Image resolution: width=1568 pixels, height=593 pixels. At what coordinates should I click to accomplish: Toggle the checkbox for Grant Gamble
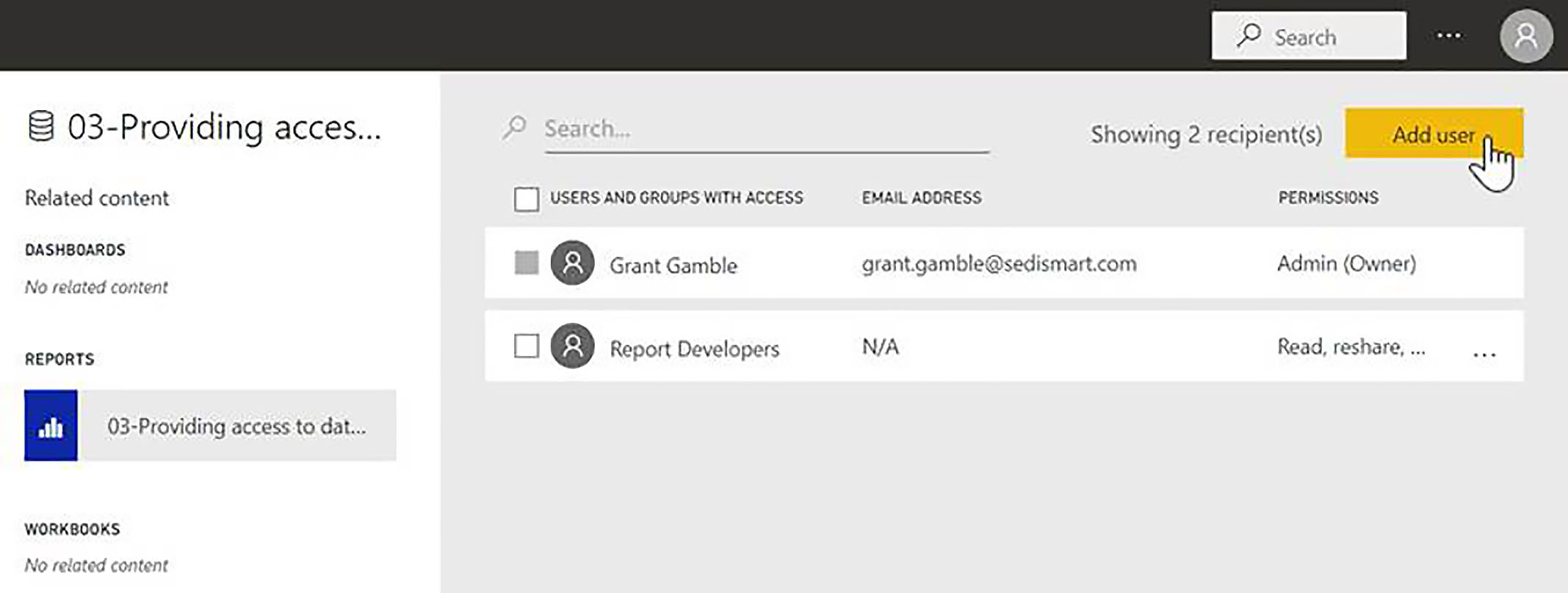click(x=526, y=263)
